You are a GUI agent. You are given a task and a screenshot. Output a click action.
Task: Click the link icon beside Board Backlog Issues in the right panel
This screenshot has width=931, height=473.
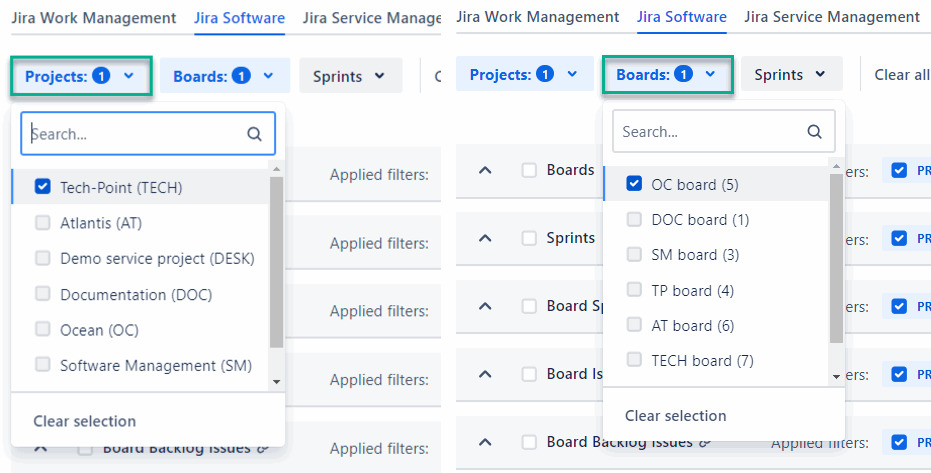(705, 442)
